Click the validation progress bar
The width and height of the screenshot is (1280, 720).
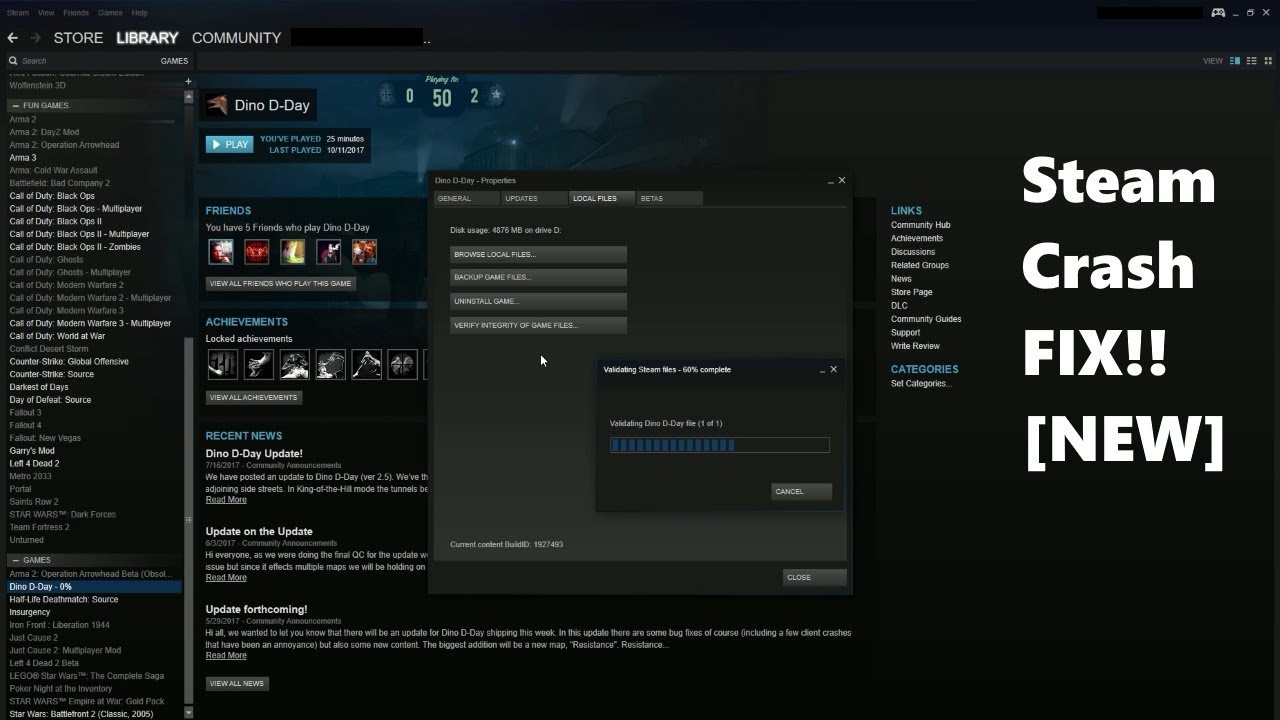[720, 445]
